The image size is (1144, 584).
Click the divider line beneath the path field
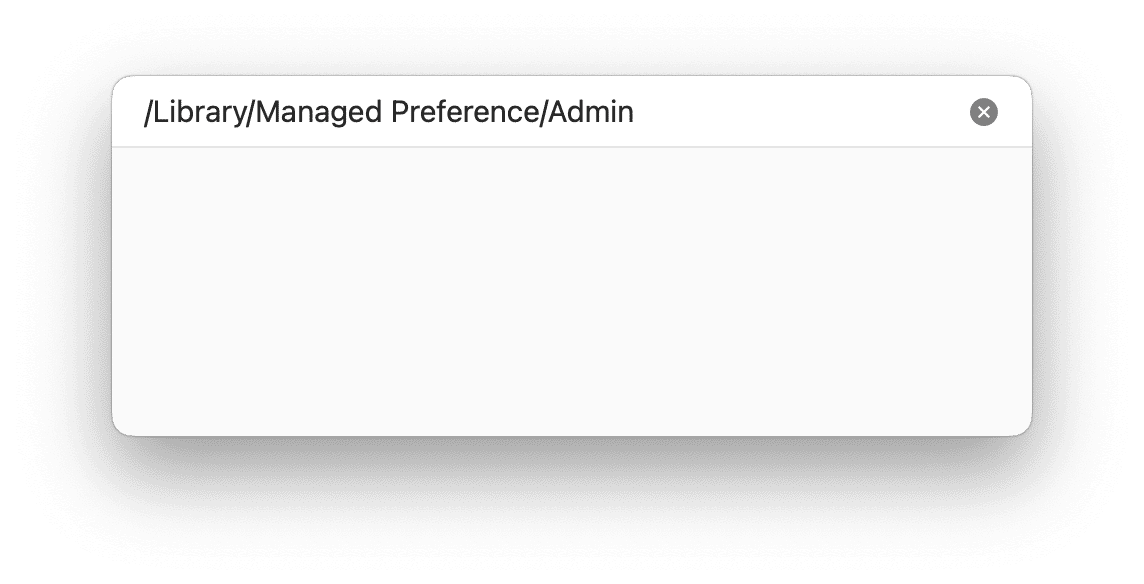(x=572, y=147)
